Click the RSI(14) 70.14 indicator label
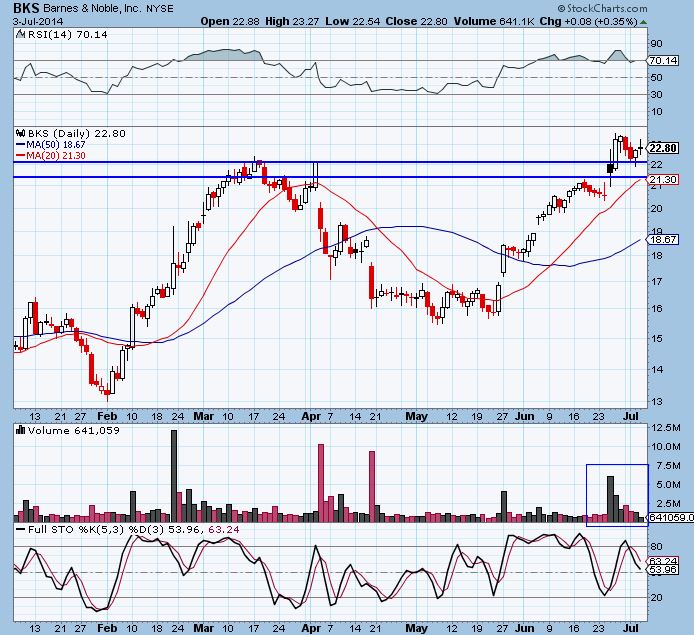The height and width of the screenshot is (635, 694). [x=67, y=35]
